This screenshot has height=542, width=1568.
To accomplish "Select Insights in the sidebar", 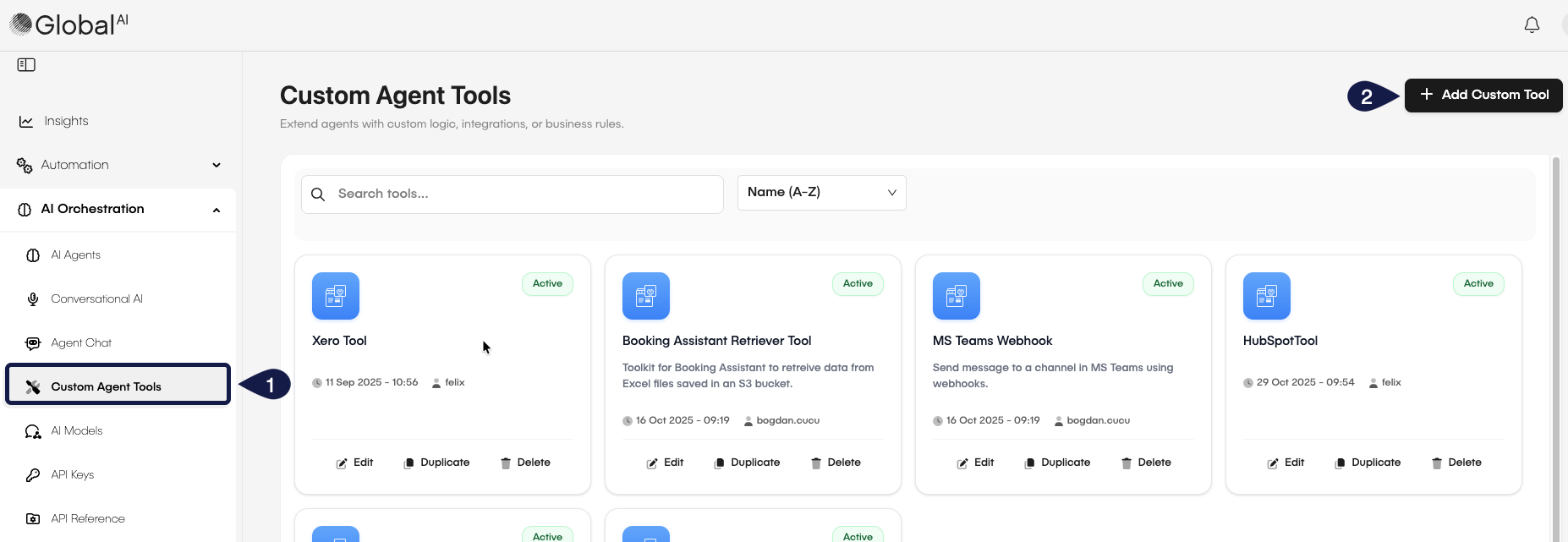I will (x=66, y=121).
